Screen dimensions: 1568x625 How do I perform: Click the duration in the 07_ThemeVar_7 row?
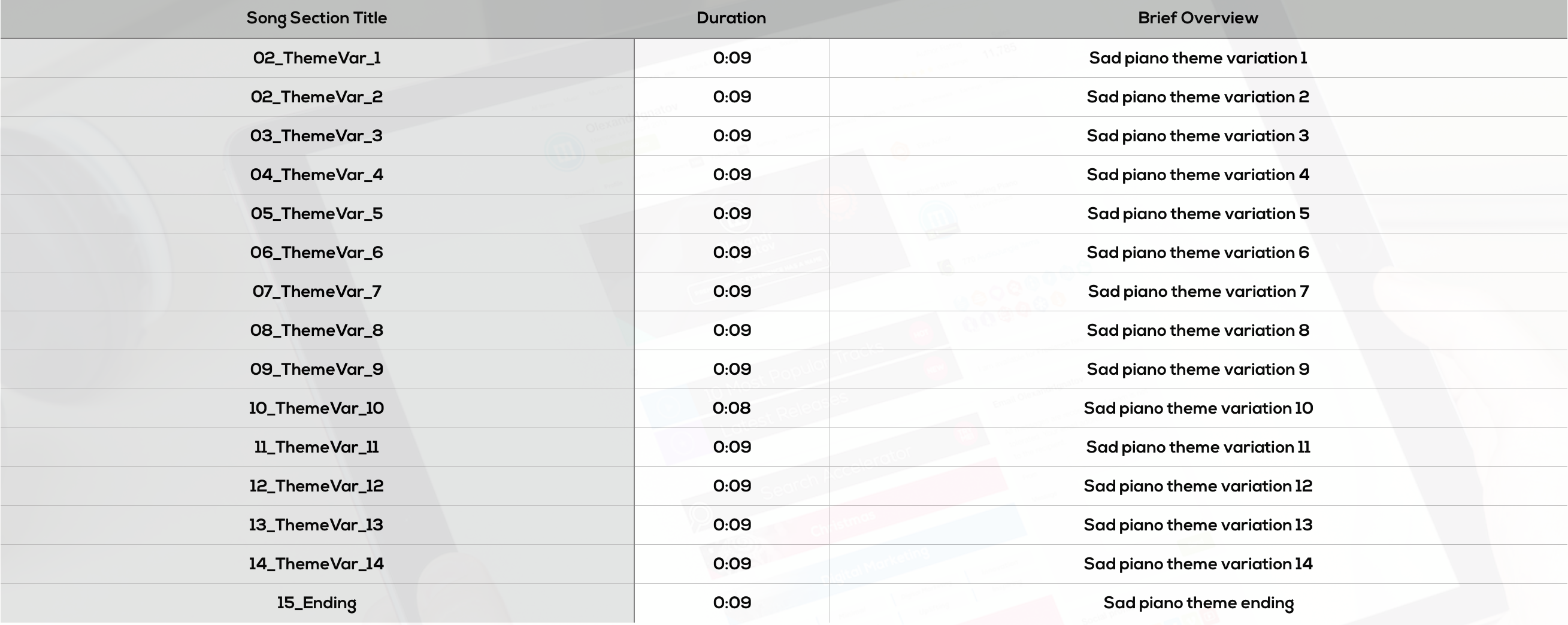click(732, 292)
